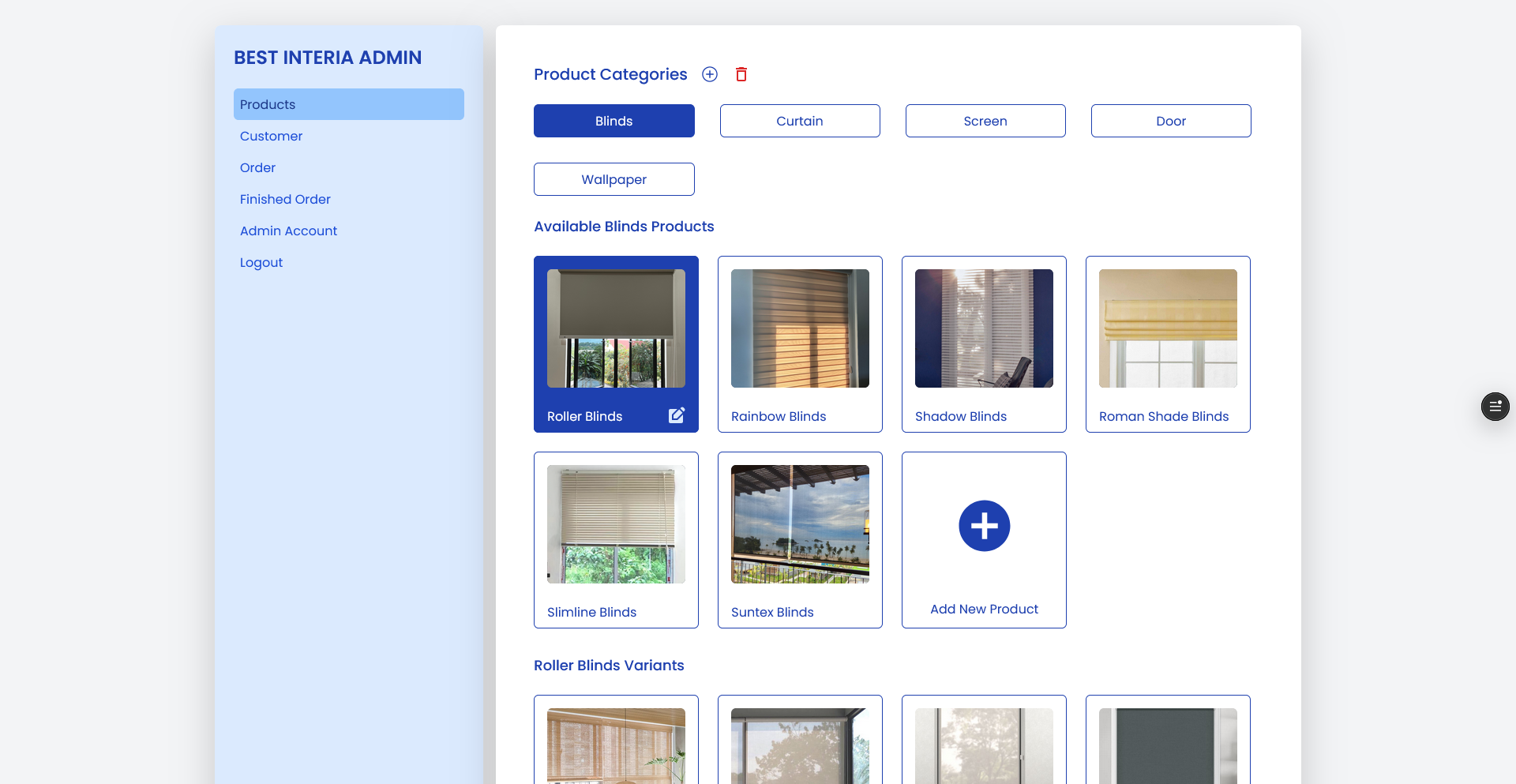This screenshot has height=784, width=1516.
Task: Click Logout in the sidebar
Action: 261,262
